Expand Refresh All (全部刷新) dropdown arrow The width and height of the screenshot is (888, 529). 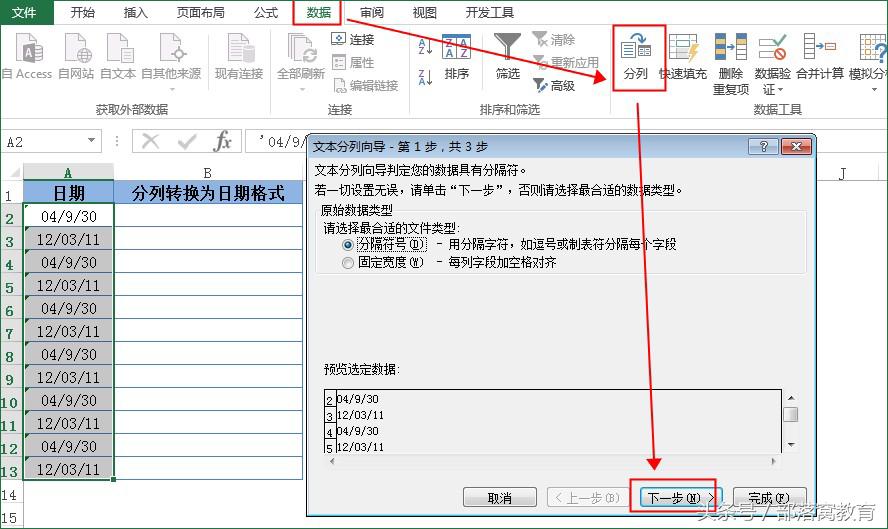pyautogui.click(x=302, y=89)
